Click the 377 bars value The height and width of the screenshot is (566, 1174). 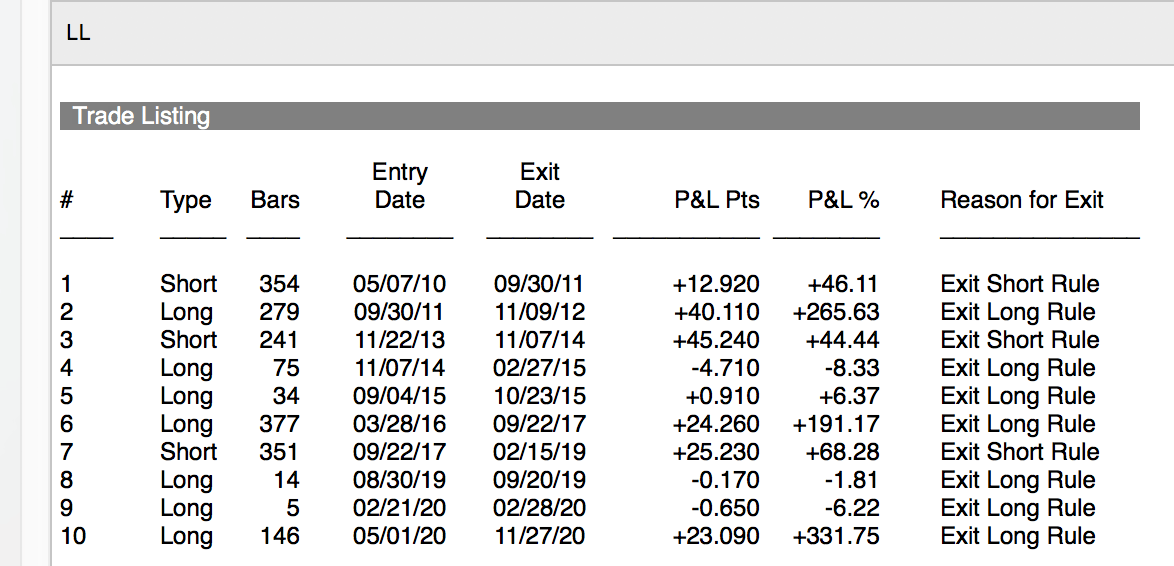point(279,424)
